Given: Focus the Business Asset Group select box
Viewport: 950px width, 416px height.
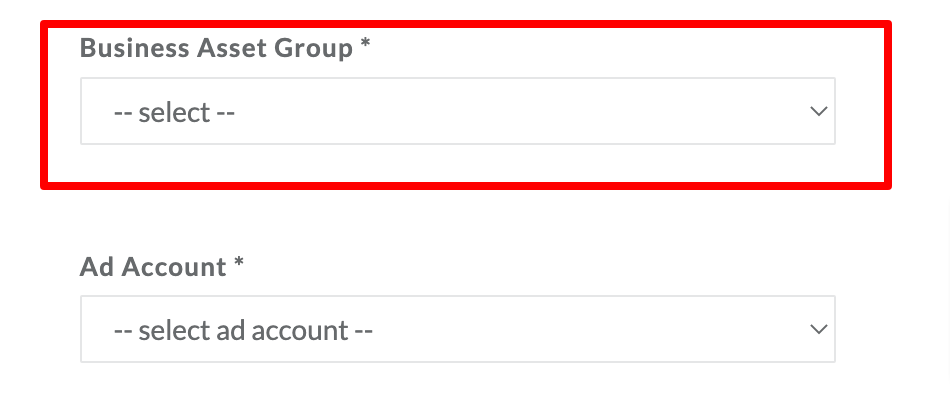Looking at the screenshot, I should point(458,111).
